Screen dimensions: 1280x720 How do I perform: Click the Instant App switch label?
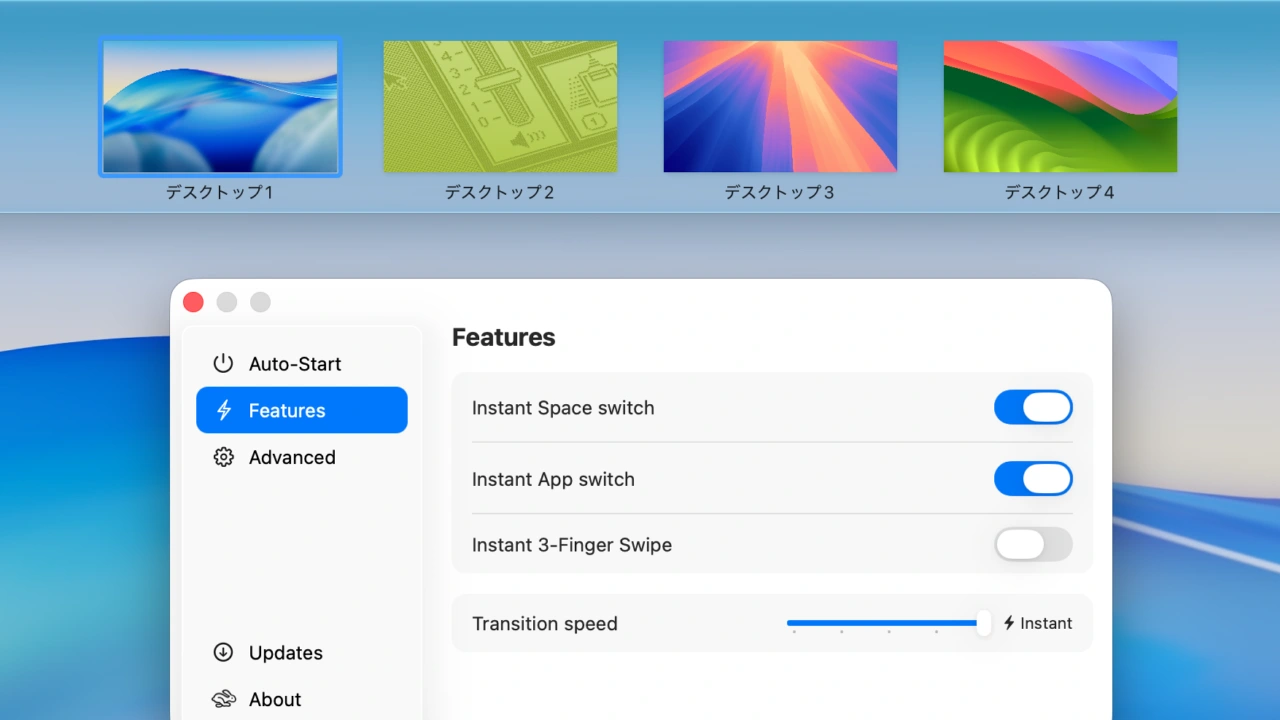pos(553,479)
